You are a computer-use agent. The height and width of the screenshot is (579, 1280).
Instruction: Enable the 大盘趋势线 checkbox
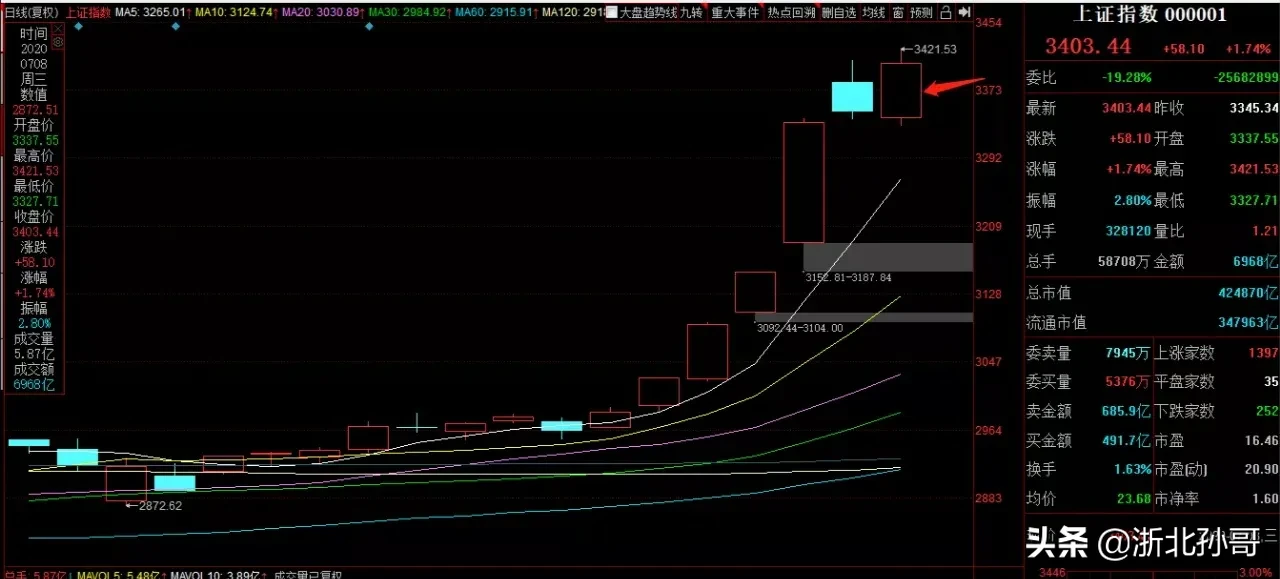coord(612,13)
